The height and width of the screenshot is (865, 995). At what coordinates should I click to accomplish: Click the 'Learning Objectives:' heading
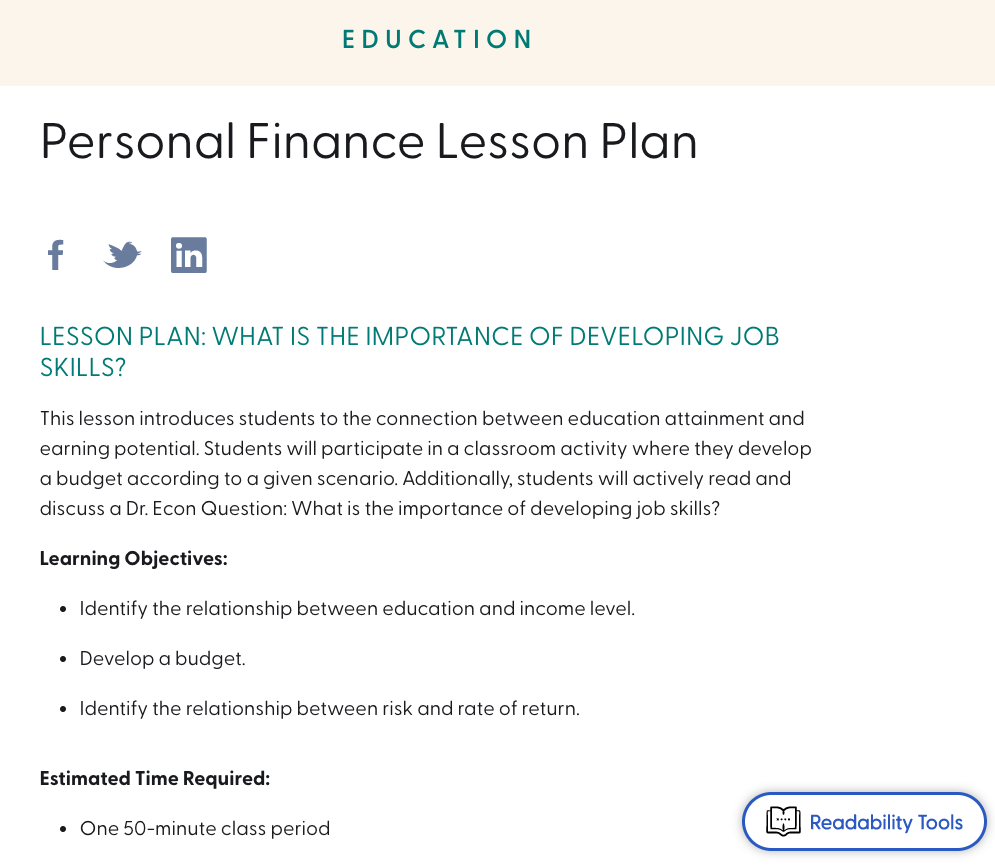pos(133,558)
